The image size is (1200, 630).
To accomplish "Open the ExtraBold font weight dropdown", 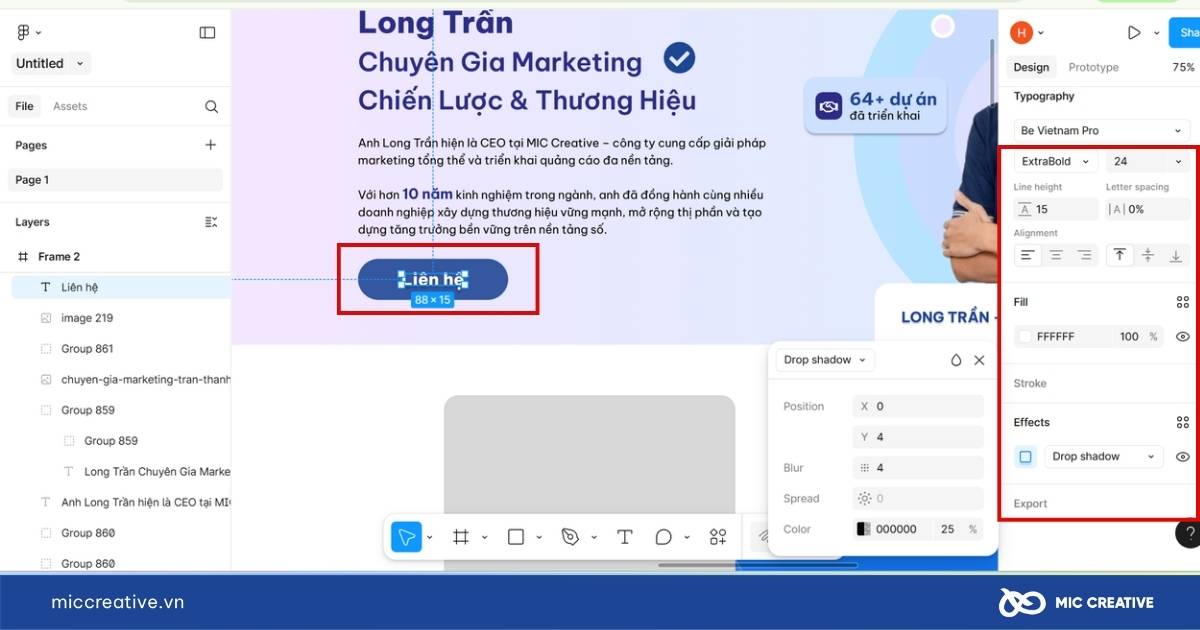I will (1056, 161).
